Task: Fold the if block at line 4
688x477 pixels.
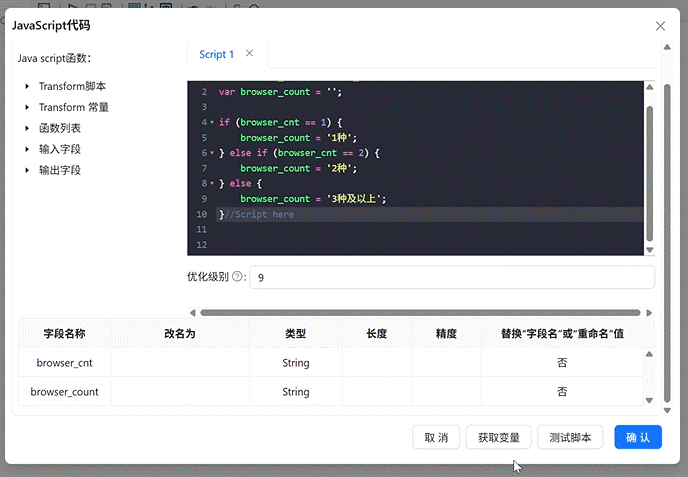Action: 212,122
